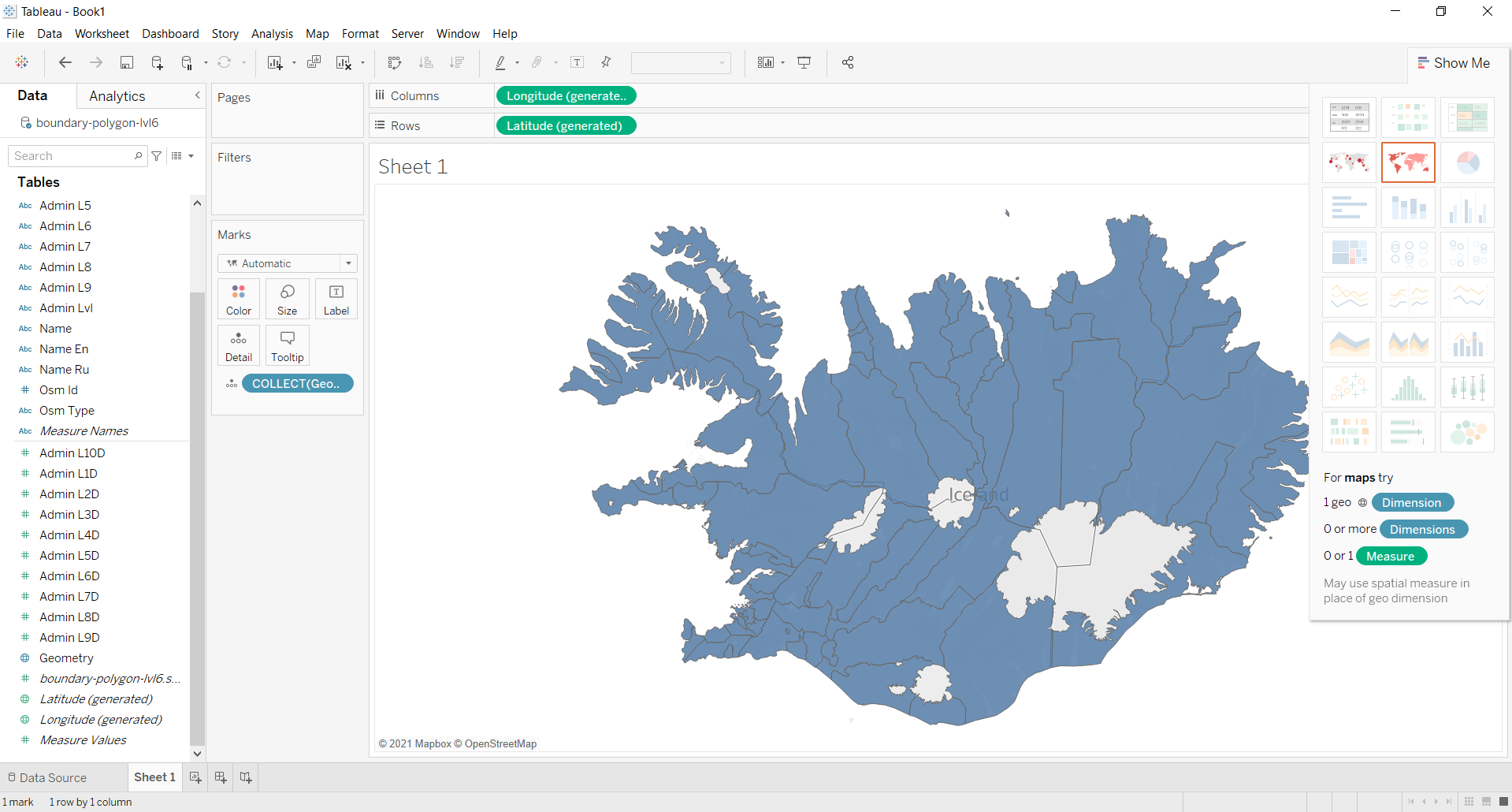The image size is (1512, 812).
Task: Click the Save workbook icon
Action: 126,63
